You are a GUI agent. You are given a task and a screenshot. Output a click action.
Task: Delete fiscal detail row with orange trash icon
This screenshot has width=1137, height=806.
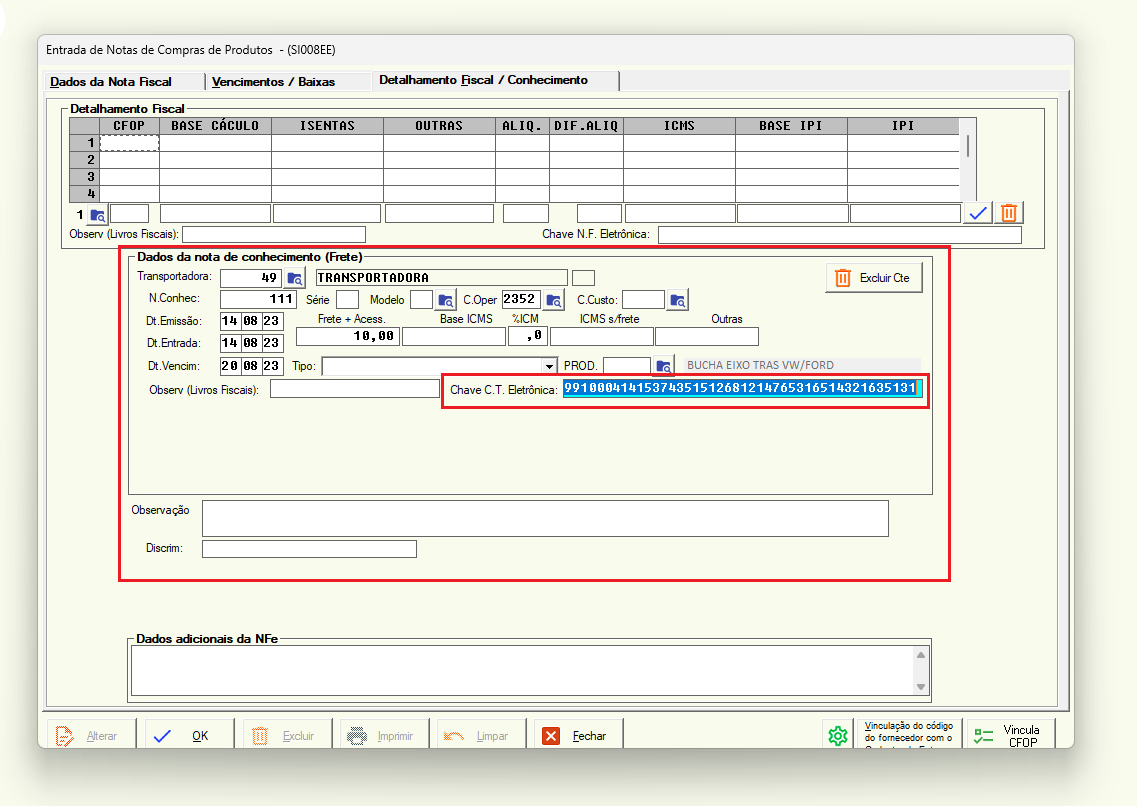point(1009,213)
